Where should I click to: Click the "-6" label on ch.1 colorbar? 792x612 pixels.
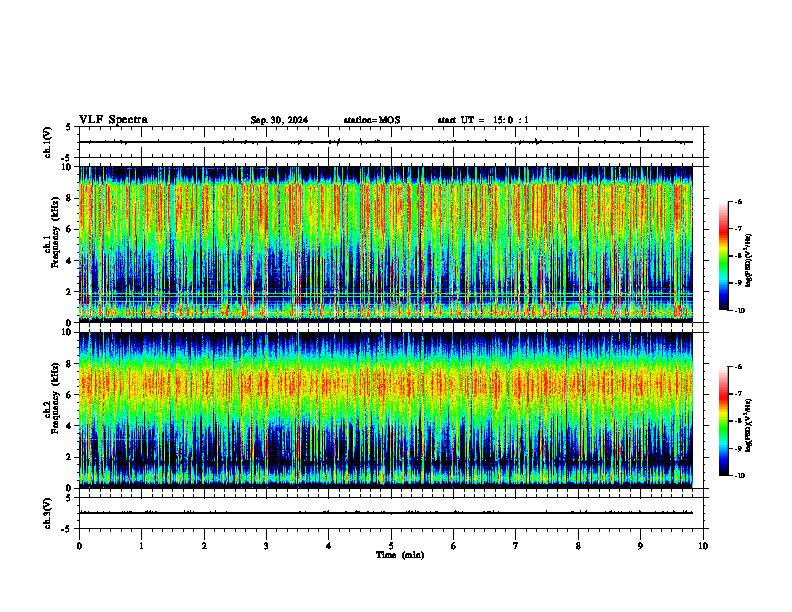[x=738, y=201]
